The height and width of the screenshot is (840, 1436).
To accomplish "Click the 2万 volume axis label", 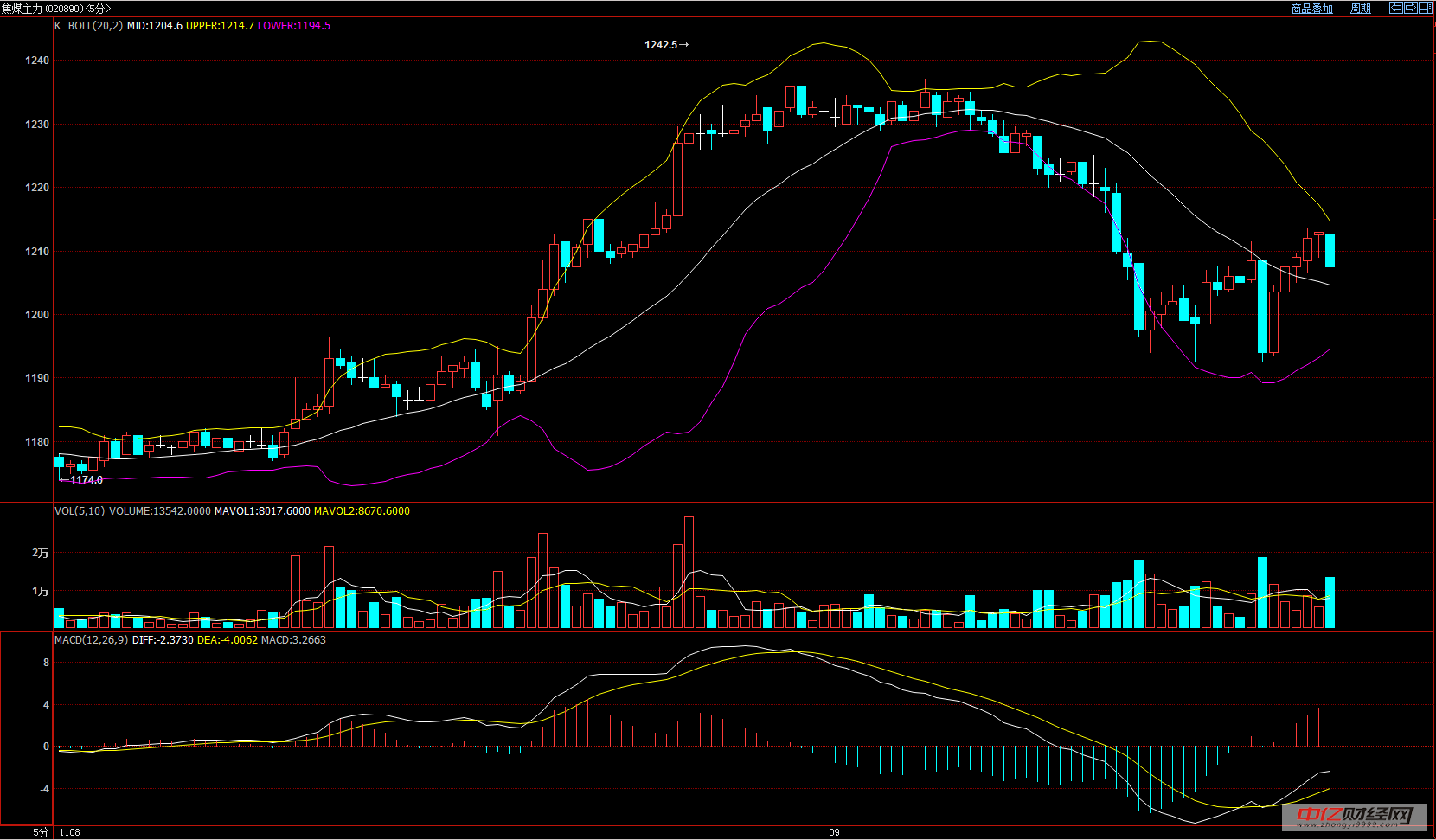I will point(41,553).
